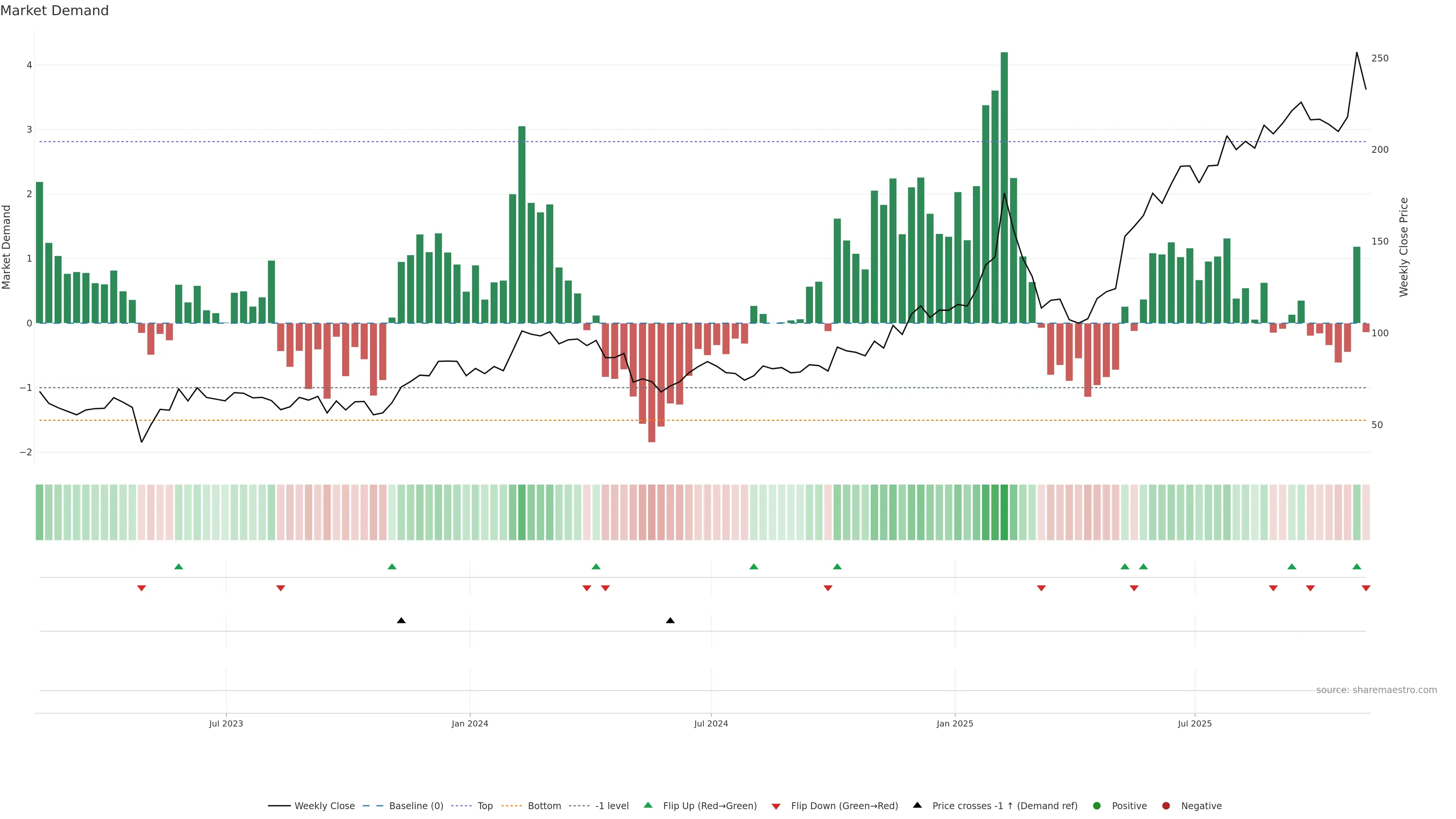
Task: Click the Market Demand chart title
Action: point(54,11)
